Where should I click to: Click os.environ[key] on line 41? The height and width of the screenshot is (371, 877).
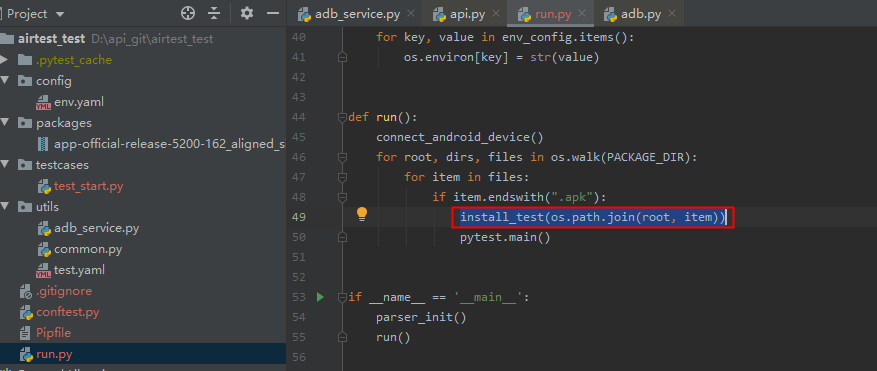click(456, 58)
